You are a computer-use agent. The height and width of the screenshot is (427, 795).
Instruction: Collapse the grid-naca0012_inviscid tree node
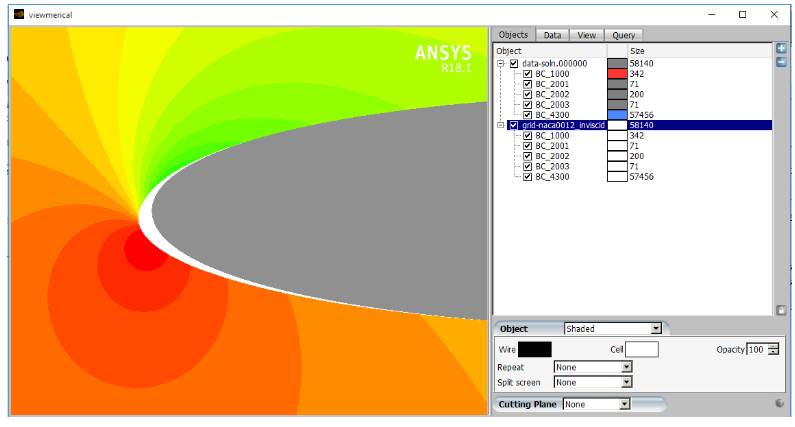[501, 125]
